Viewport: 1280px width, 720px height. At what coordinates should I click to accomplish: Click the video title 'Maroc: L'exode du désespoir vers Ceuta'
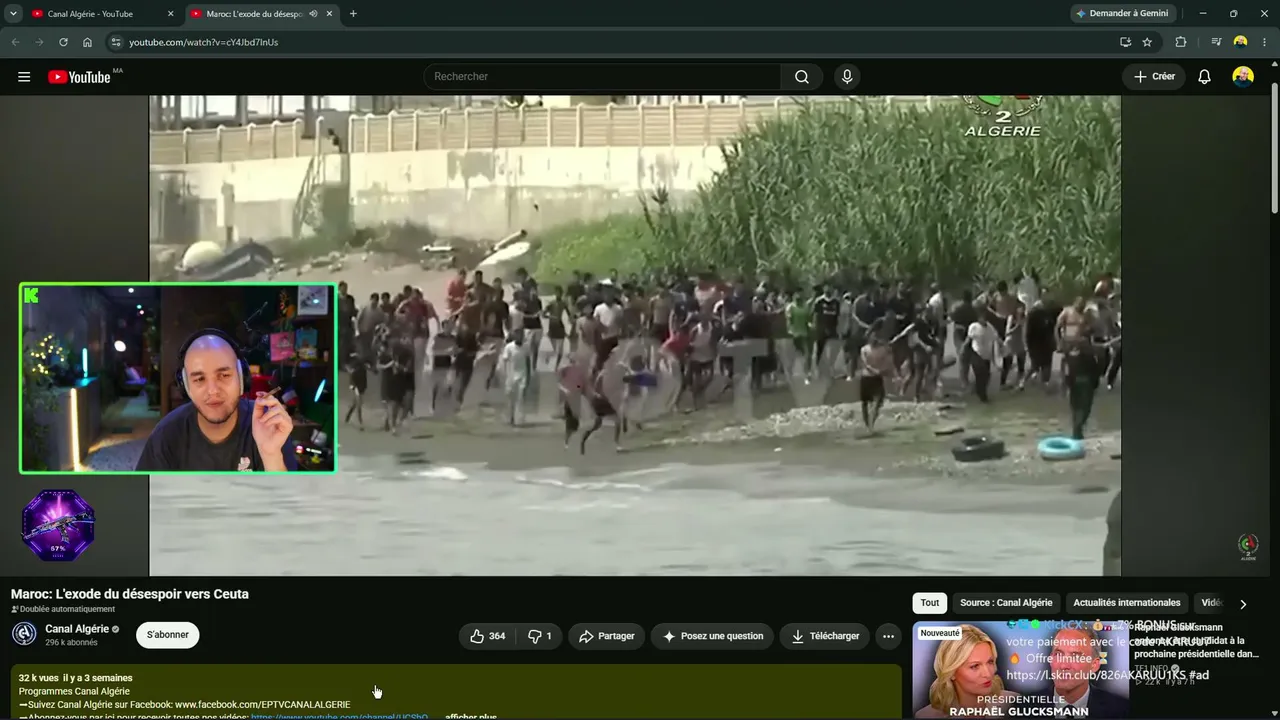pos(130,594)
